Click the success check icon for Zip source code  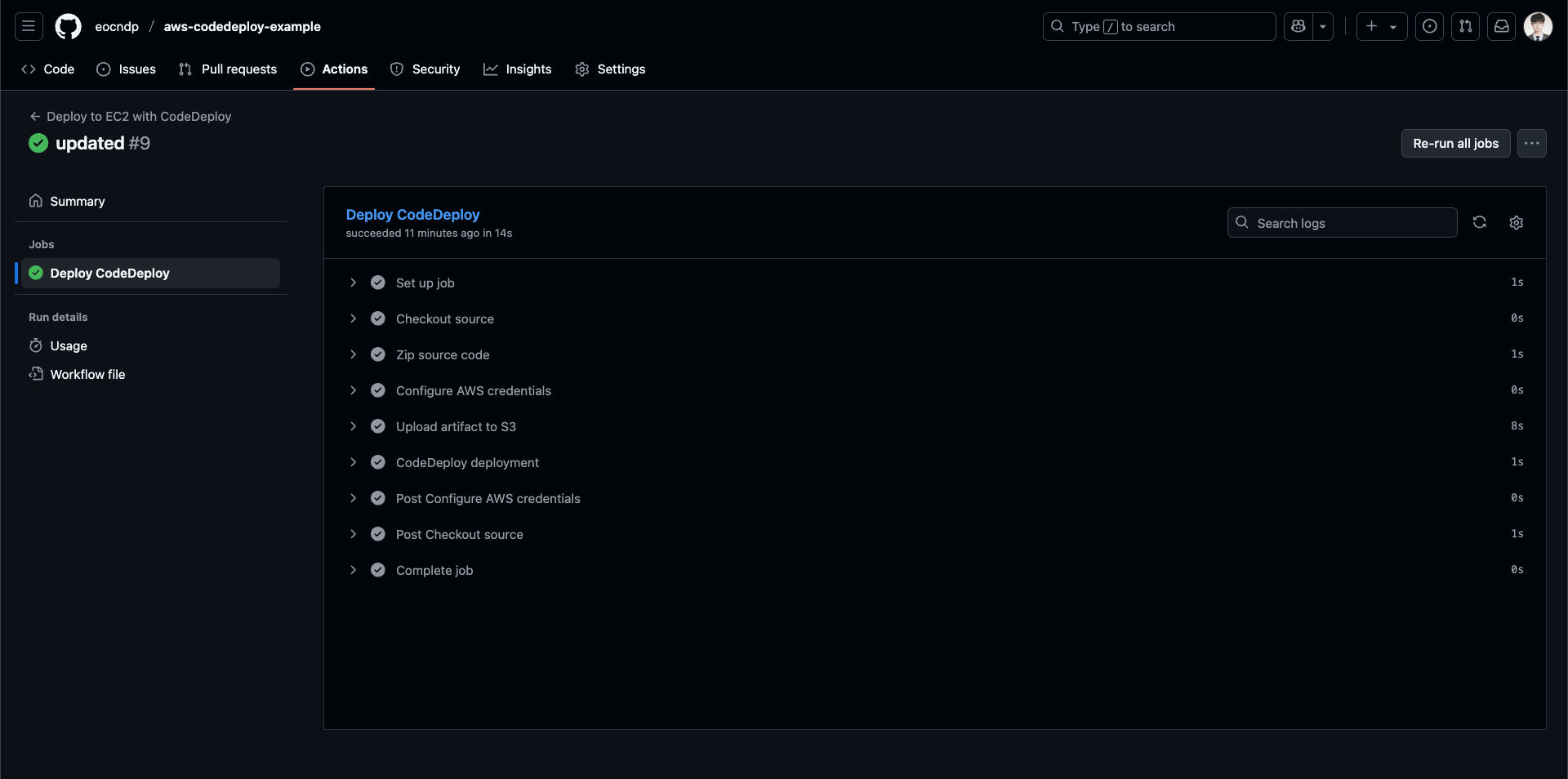pyautogui.click(x=378, y=354)
